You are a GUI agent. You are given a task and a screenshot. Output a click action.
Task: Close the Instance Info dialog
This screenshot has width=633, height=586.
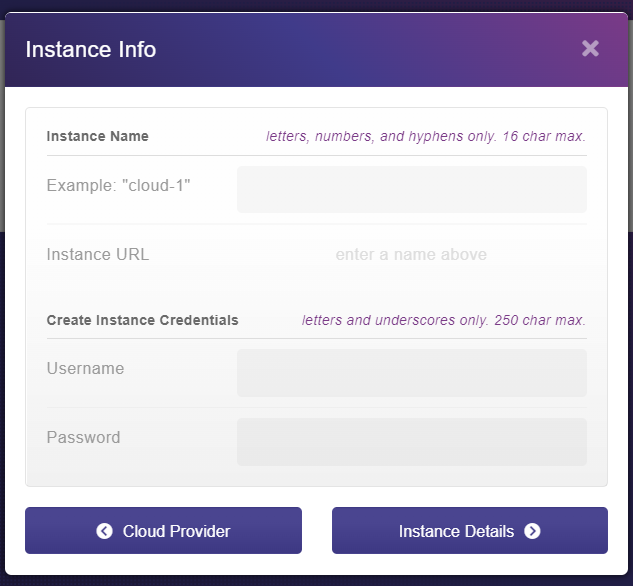point(590,48)
